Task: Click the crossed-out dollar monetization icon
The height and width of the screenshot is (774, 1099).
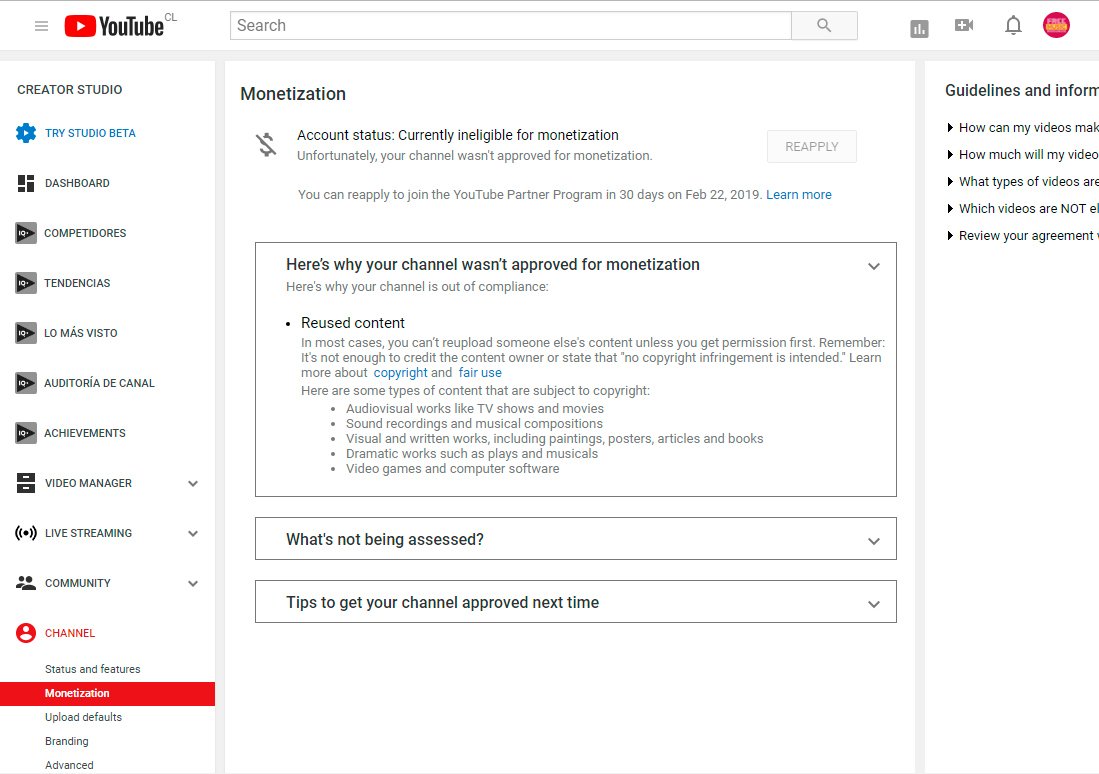Action: pos(266,145)
